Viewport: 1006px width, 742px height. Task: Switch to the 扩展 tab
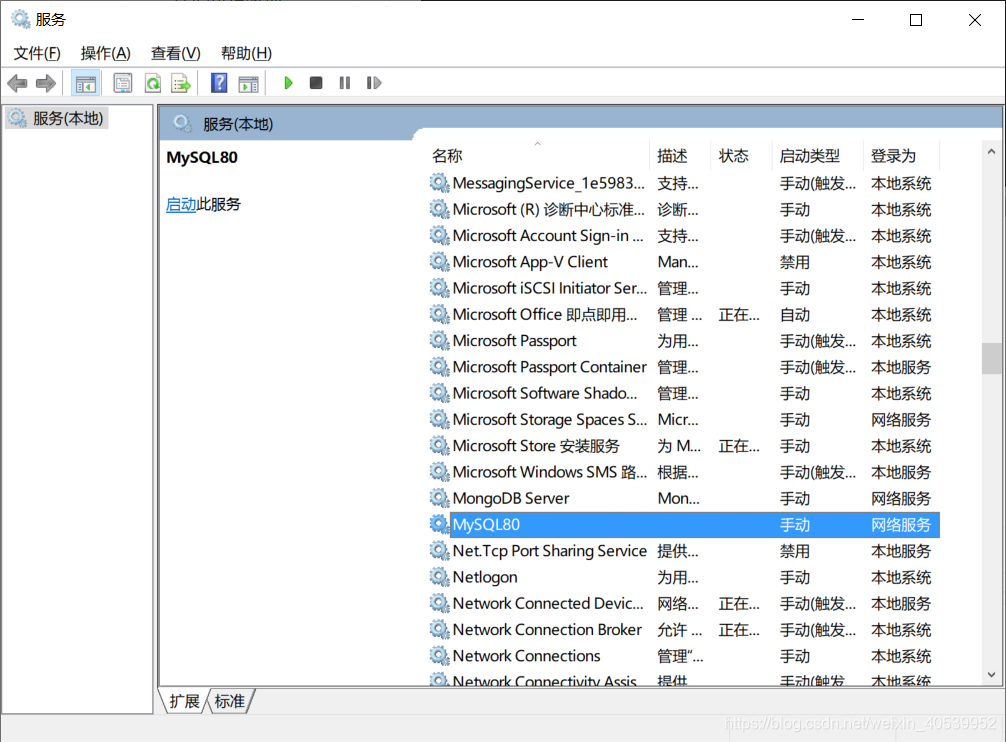tap(183, 701)
